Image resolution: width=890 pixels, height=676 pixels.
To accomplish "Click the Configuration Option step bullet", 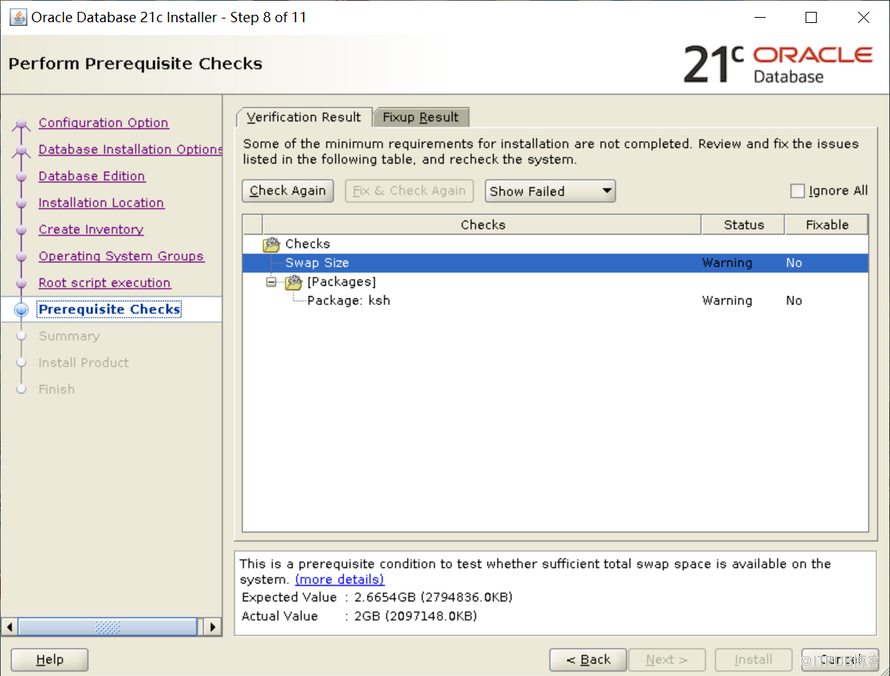I will coord(21,123).
